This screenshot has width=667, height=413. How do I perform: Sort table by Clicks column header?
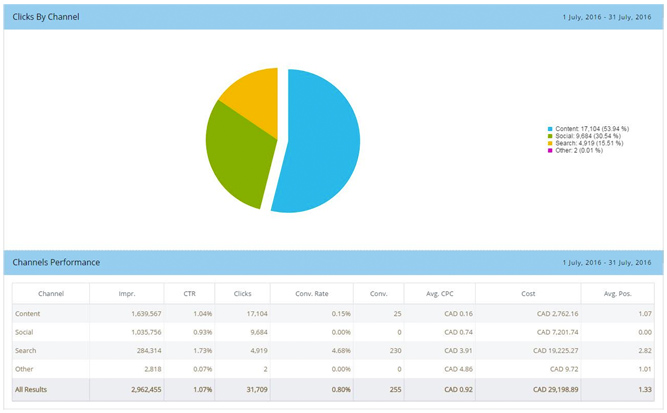click(x=242, y=293)
